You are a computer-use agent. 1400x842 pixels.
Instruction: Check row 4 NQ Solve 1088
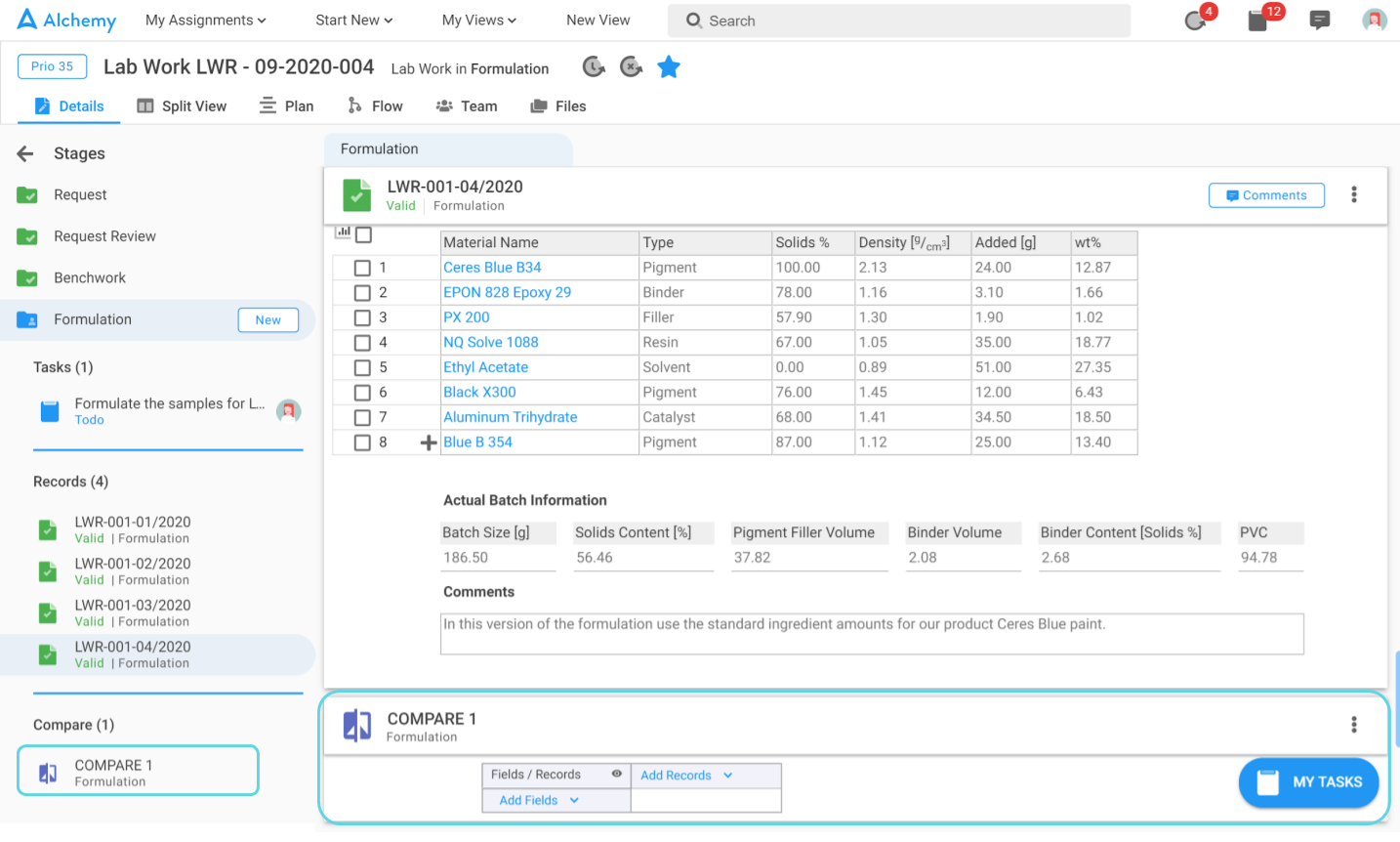tap(362, 343)
